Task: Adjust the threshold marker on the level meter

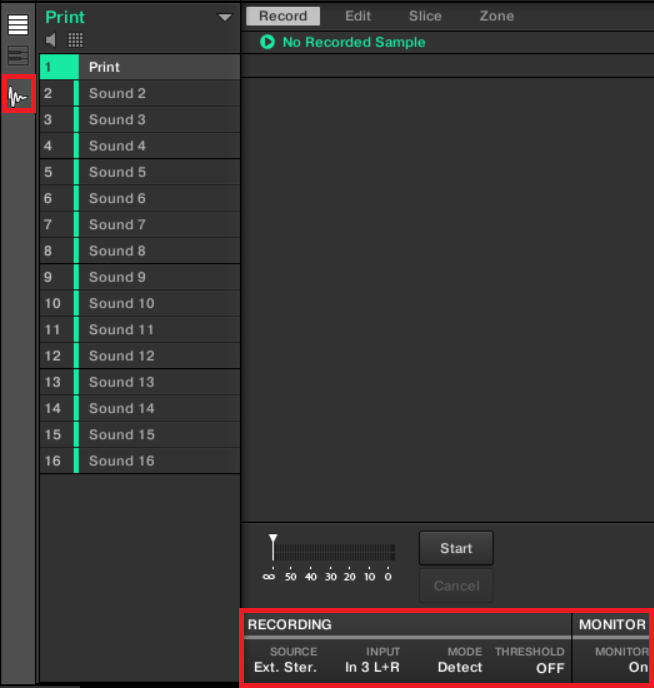Action: point(273,547)
